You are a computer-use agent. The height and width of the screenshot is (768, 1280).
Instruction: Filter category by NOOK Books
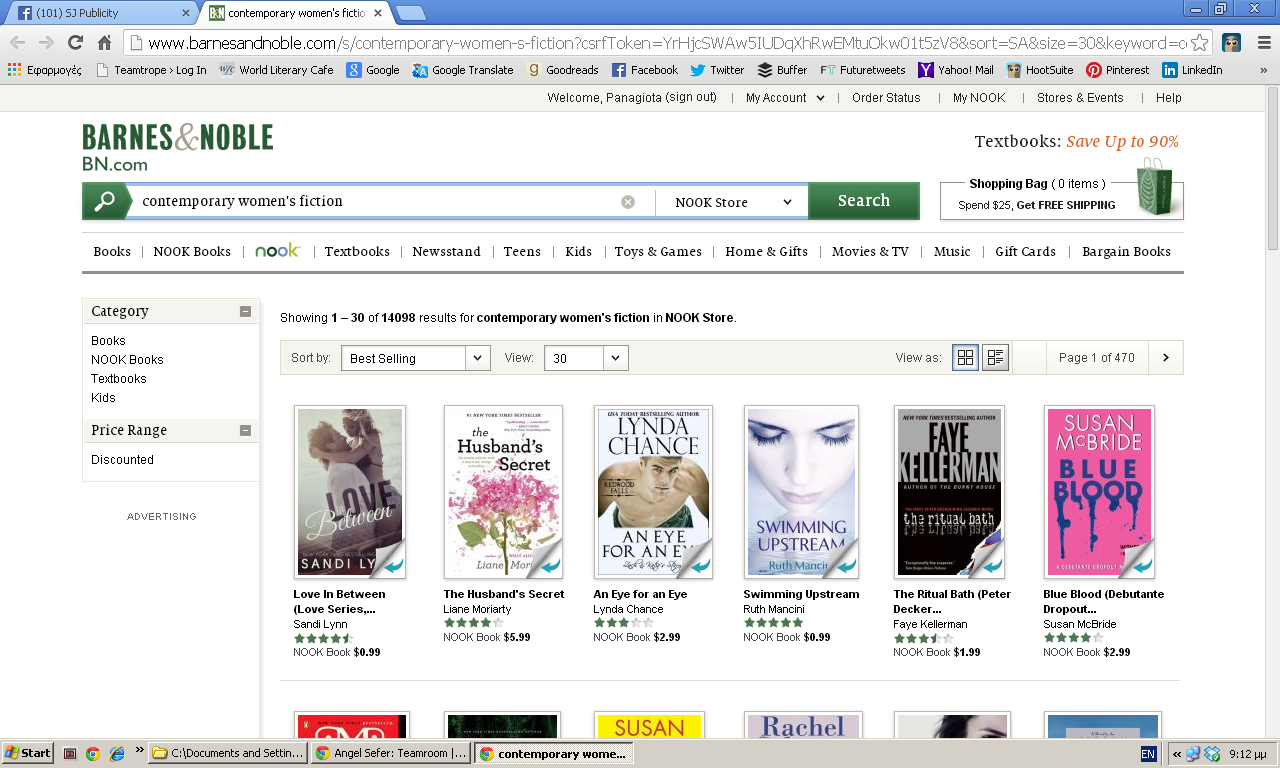pos(127,360)
